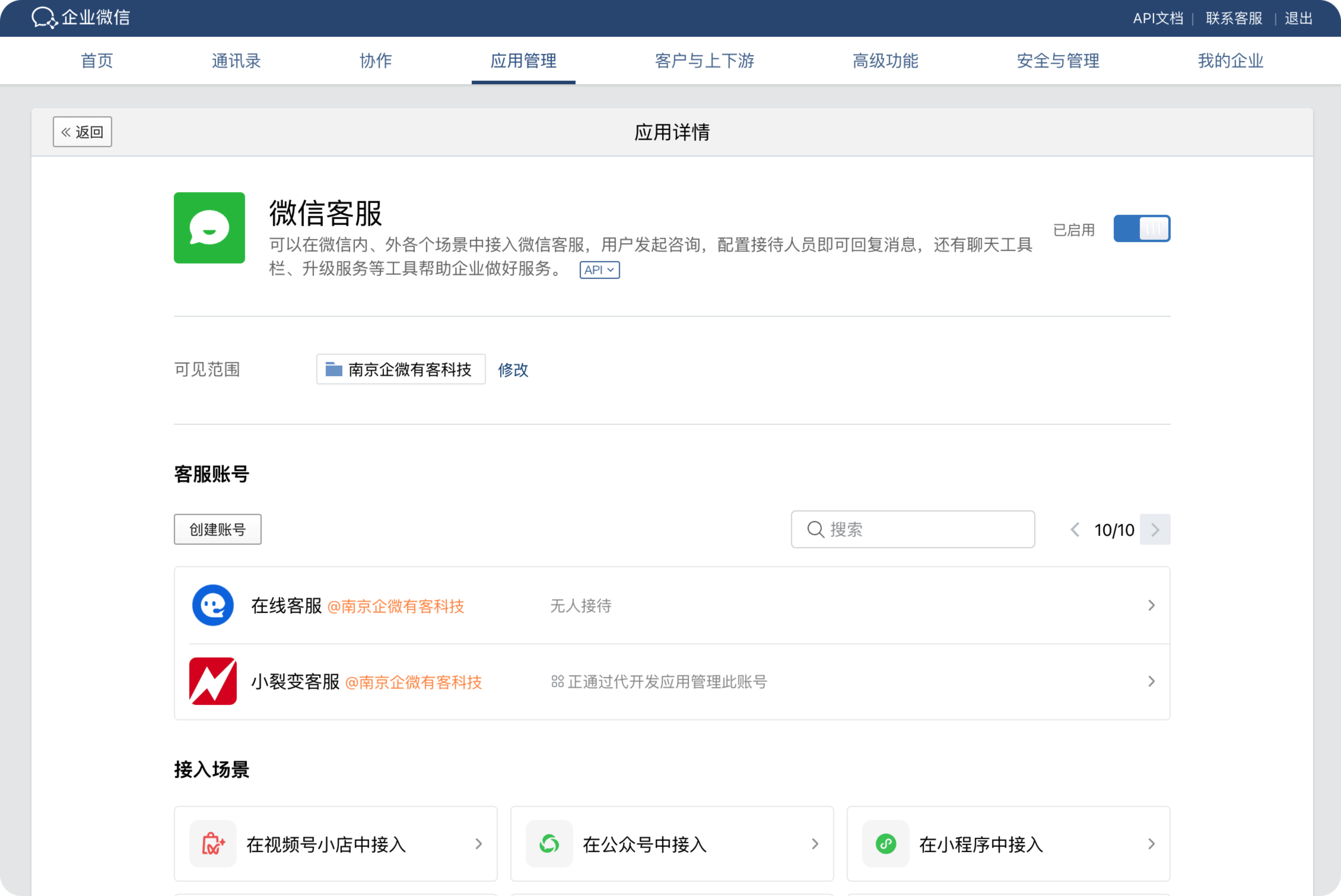Select the 应用管理 tab
The width and height of the screenshot is (1341, 896).
coord(523,61)
